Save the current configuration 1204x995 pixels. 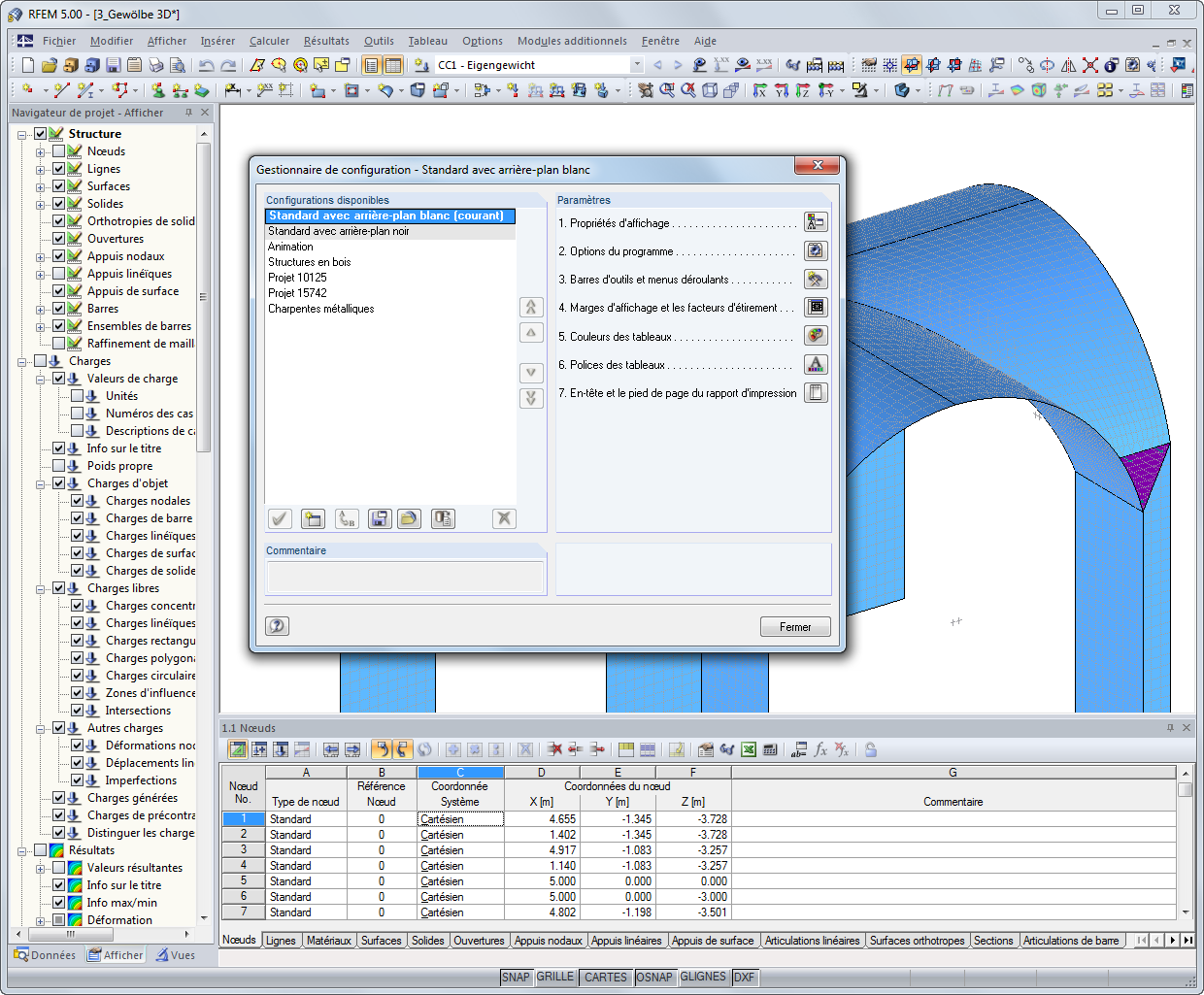click(x=380, y=518)
